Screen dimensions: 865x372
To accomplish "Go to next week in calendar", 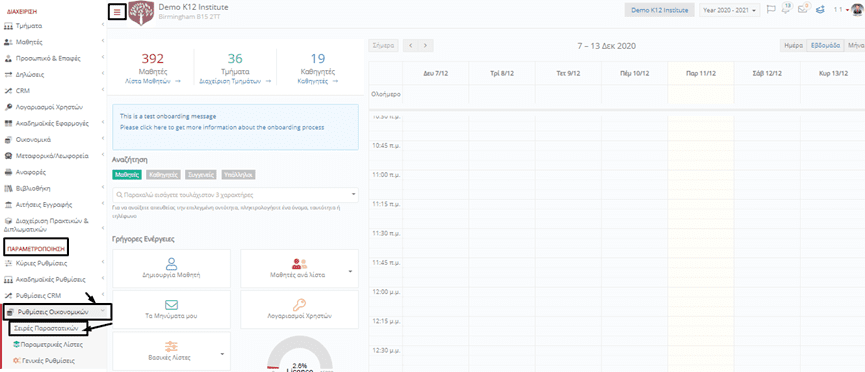I will [x=426, y=46].
